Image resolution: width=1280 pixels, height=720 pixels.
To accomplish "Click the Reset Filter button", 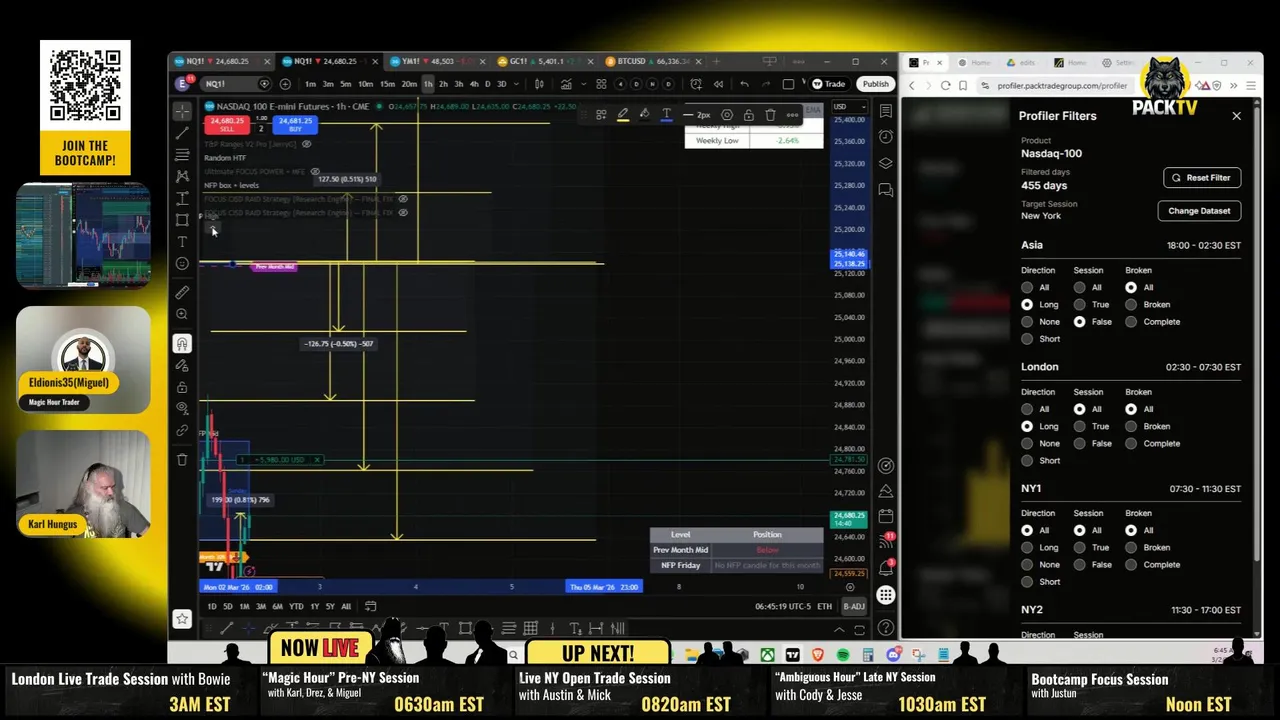I will [1202, 178].
